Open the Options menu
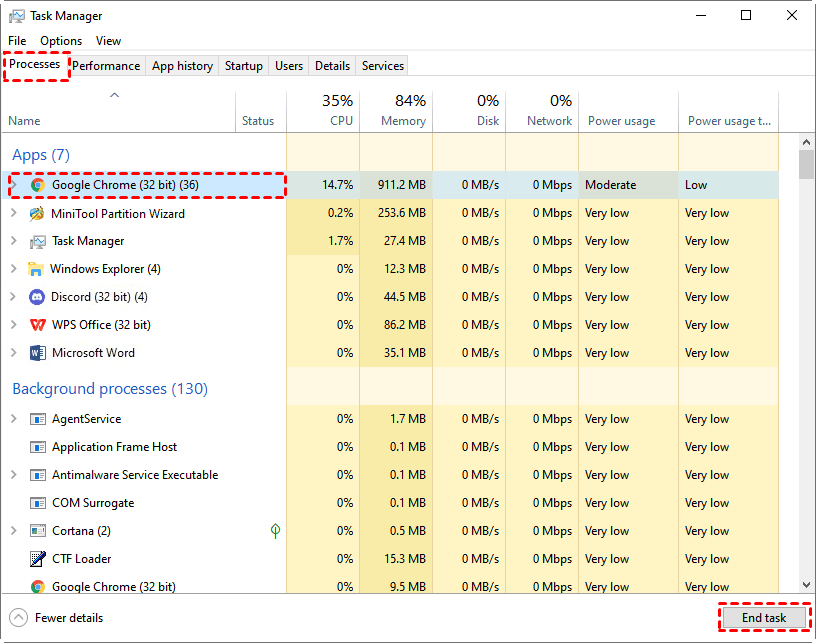 tap(60, 40)
